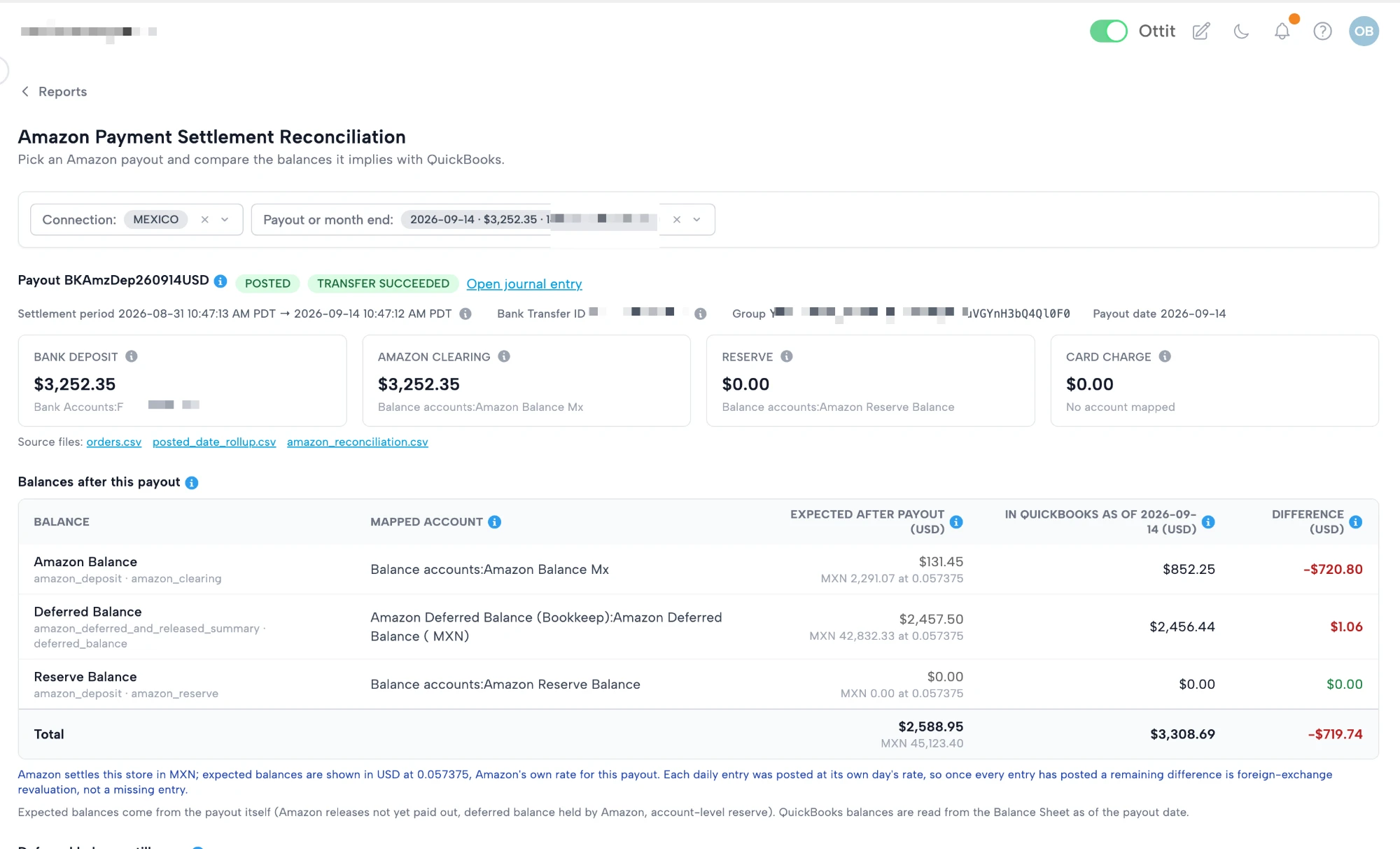Screen dimensions: 1400x849
Task: Open the help question mark icon
Action: pos(1322,31)
